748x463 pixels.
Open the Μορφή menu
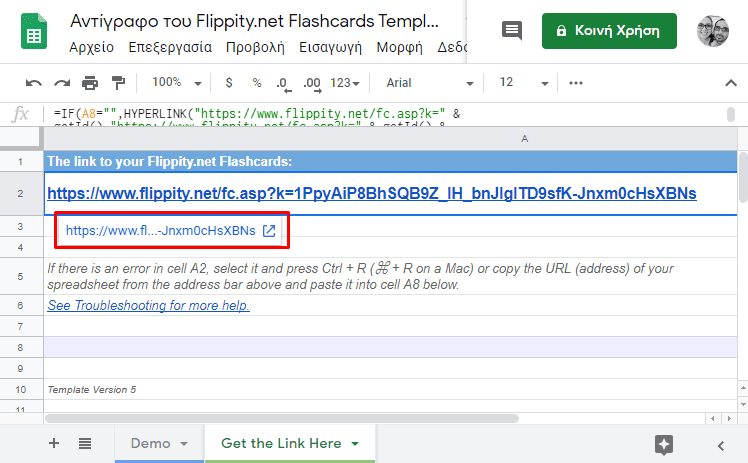click(399, 47)
